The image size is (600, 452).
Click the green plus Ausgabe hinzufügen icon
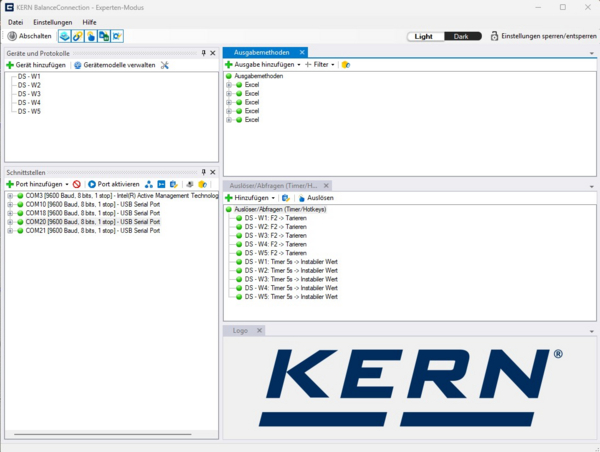point(229,65)
